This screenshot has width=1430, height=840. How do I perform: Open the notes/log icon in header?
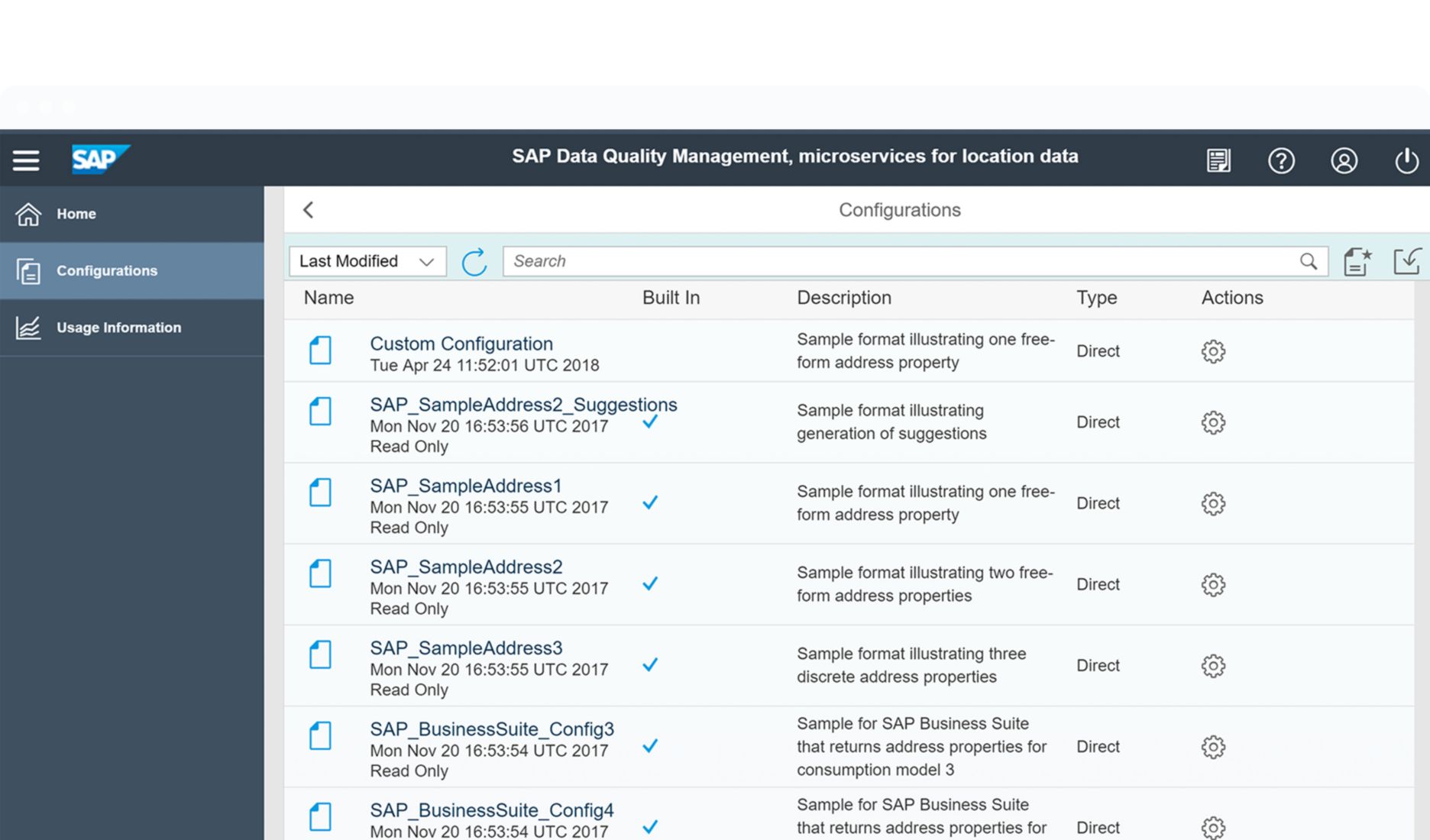pos(1218,160)
